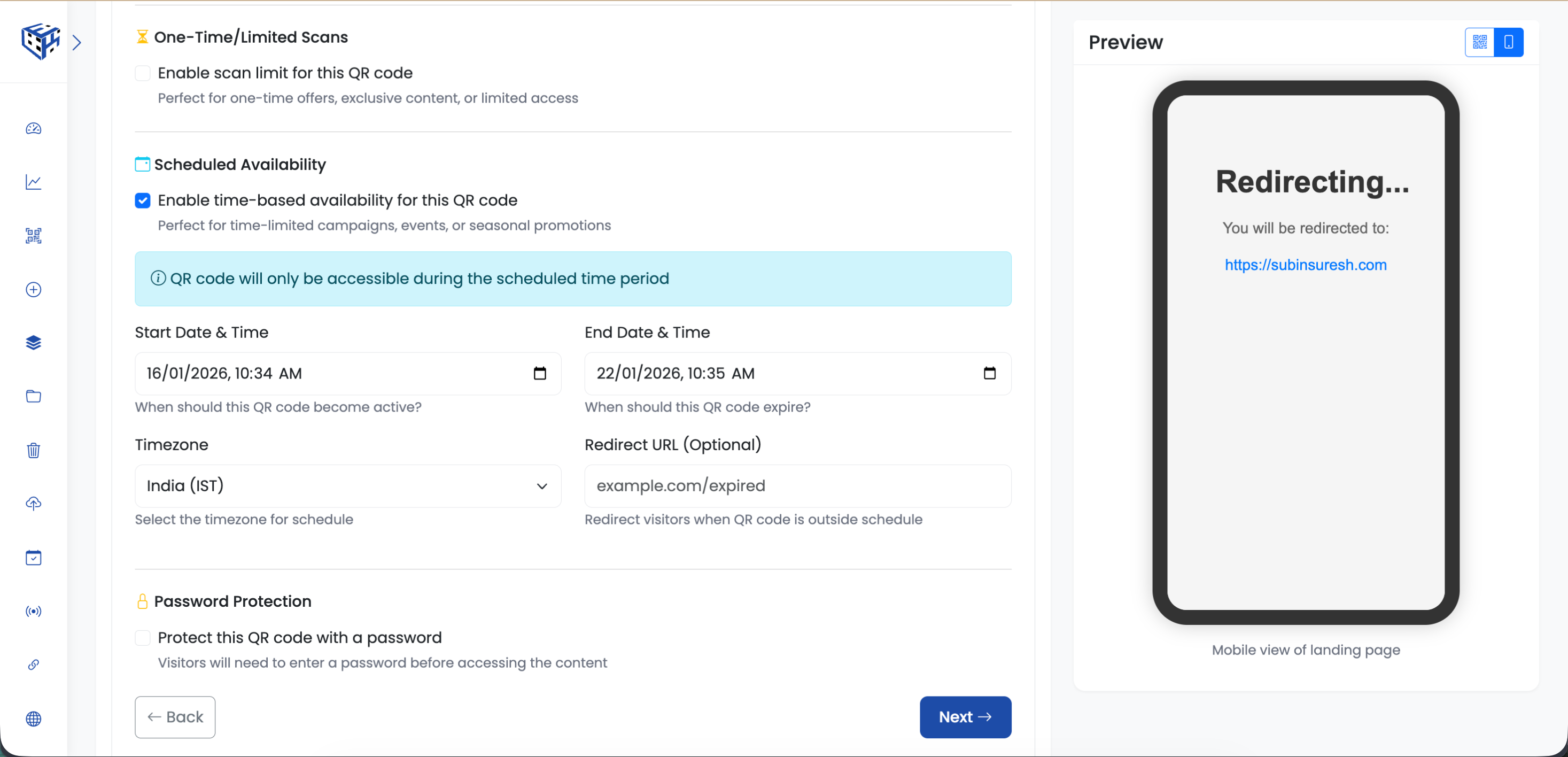The height and width of the screenshot is (757, 1568).
Task: Switch preview to QR code view
Action: click(x=1479, y=42)
